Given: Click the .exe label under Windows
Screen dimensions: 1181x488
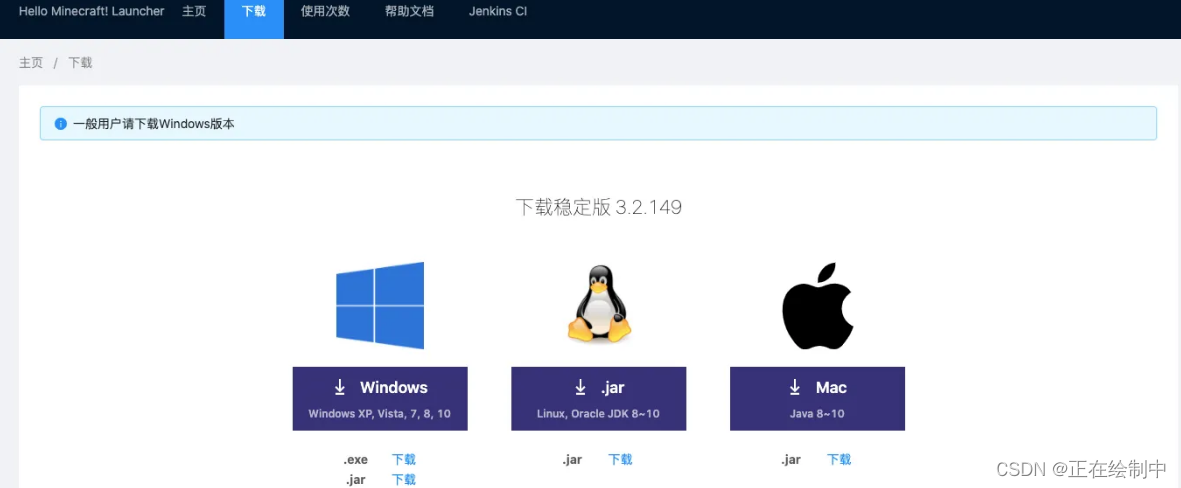Looking at the screenshot, I should pos(356,459).
